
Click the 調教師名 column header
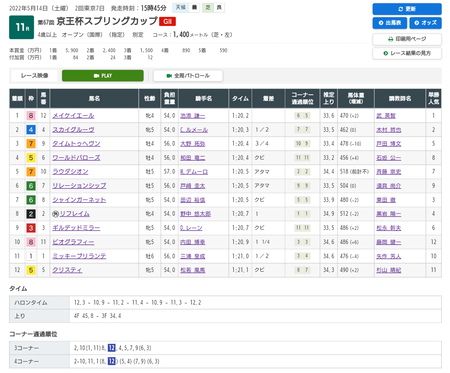pyautogui.click(x=400, y=98)
